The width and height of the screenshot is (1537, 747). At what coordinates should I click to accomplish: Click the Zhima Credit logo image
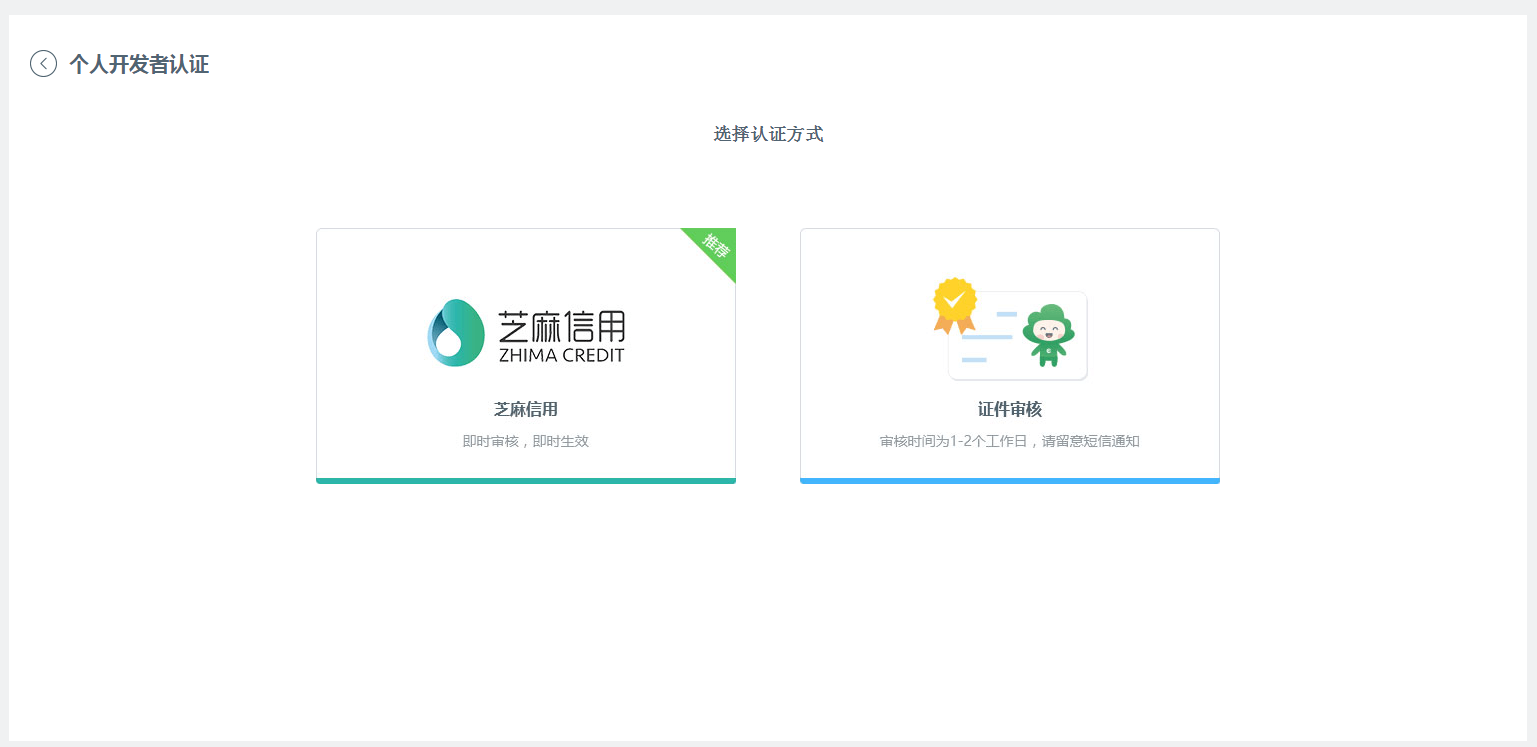click(526, 332)
